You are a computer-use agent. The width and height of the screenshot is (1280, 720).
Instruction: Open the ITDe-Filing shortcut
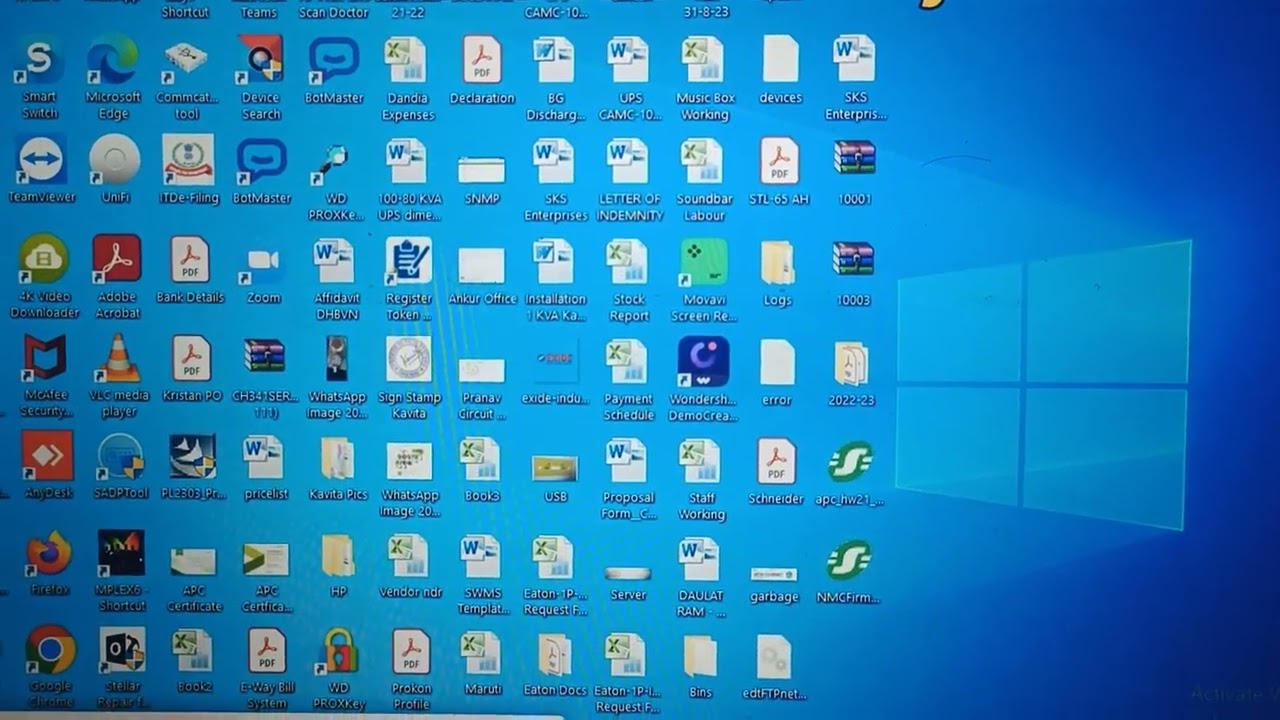click(x=188, y=160)
